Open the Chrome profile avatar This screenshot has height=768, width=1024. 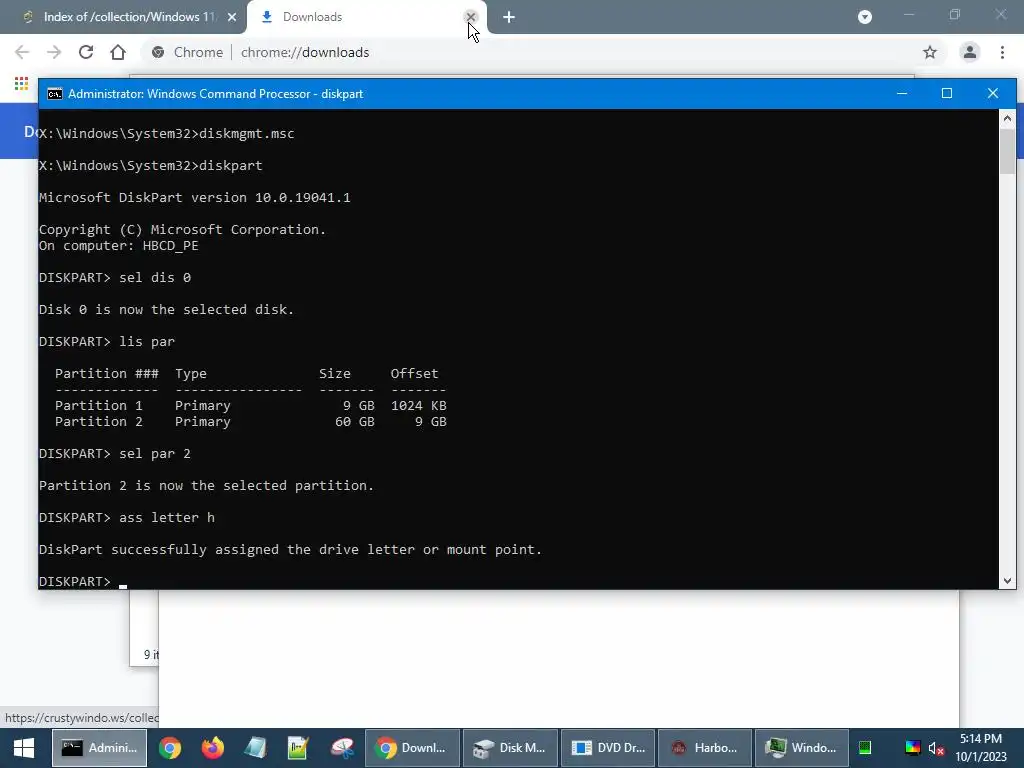[x=970, y=52]
